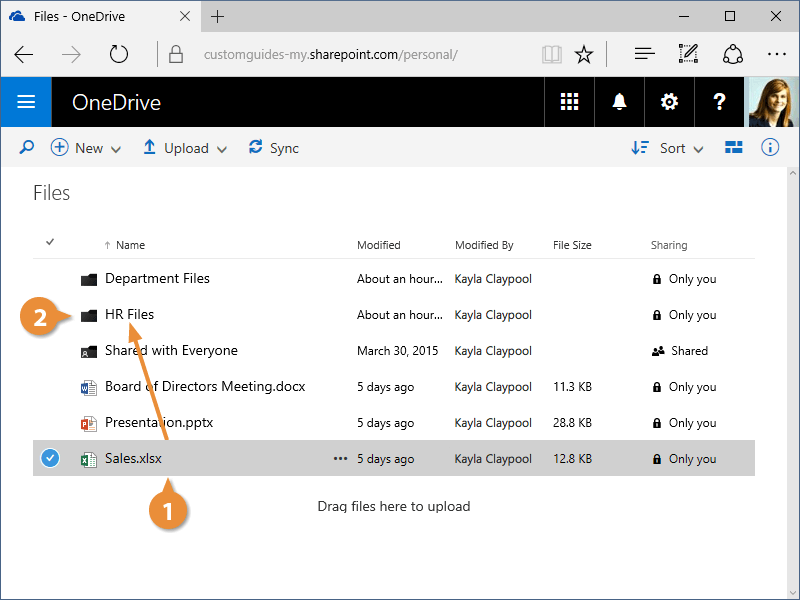Screen dimensions: 800x600
Task: Uncheck the Sales.xlsx selection circle
Action: 51,459
